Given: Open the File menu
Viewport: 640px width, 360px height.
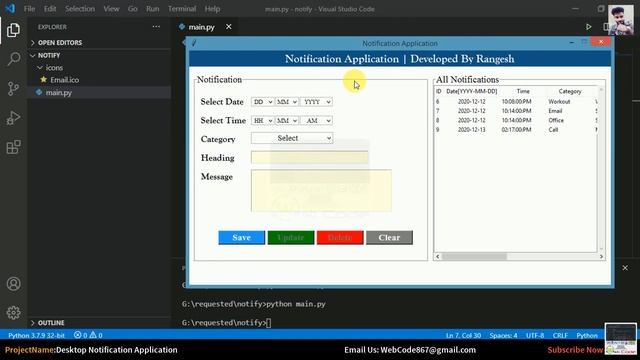Looking at the screenshot, I should (29, 9).
